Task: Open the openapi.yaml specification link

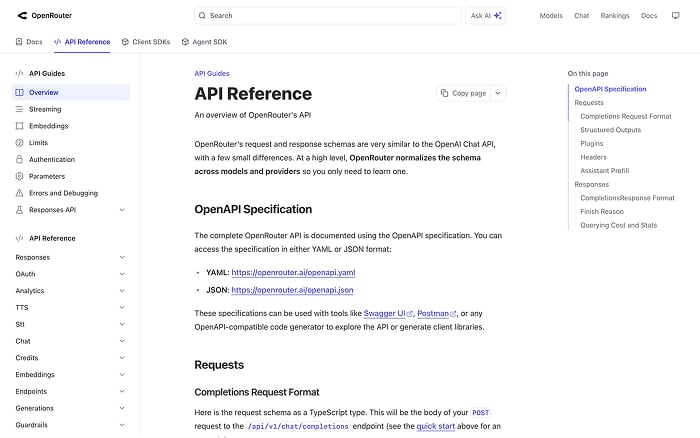Action: 293,272
